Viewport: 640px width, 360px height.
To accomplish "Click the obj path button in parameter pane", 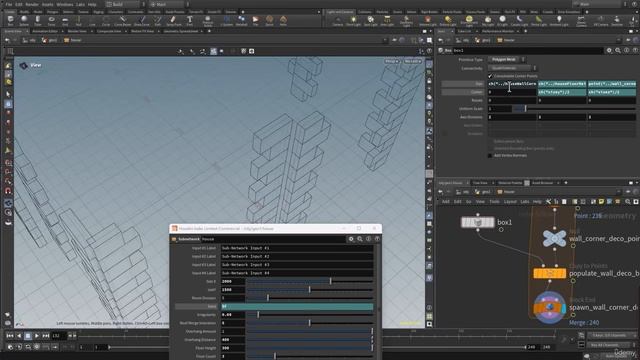I will click(462, 40).
